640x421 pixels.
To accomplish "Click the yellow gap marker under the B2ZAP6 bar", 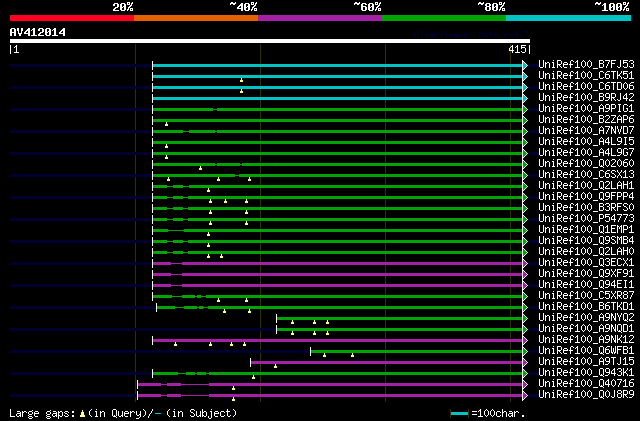I will [167, 124].
